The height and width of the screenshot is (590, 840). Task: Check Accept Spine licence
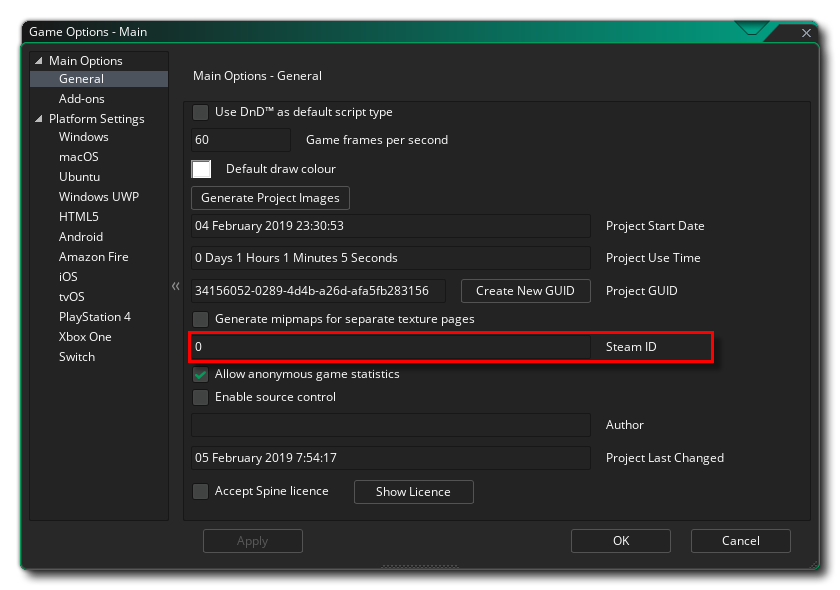pyautogui.click(x=200, y=491)
